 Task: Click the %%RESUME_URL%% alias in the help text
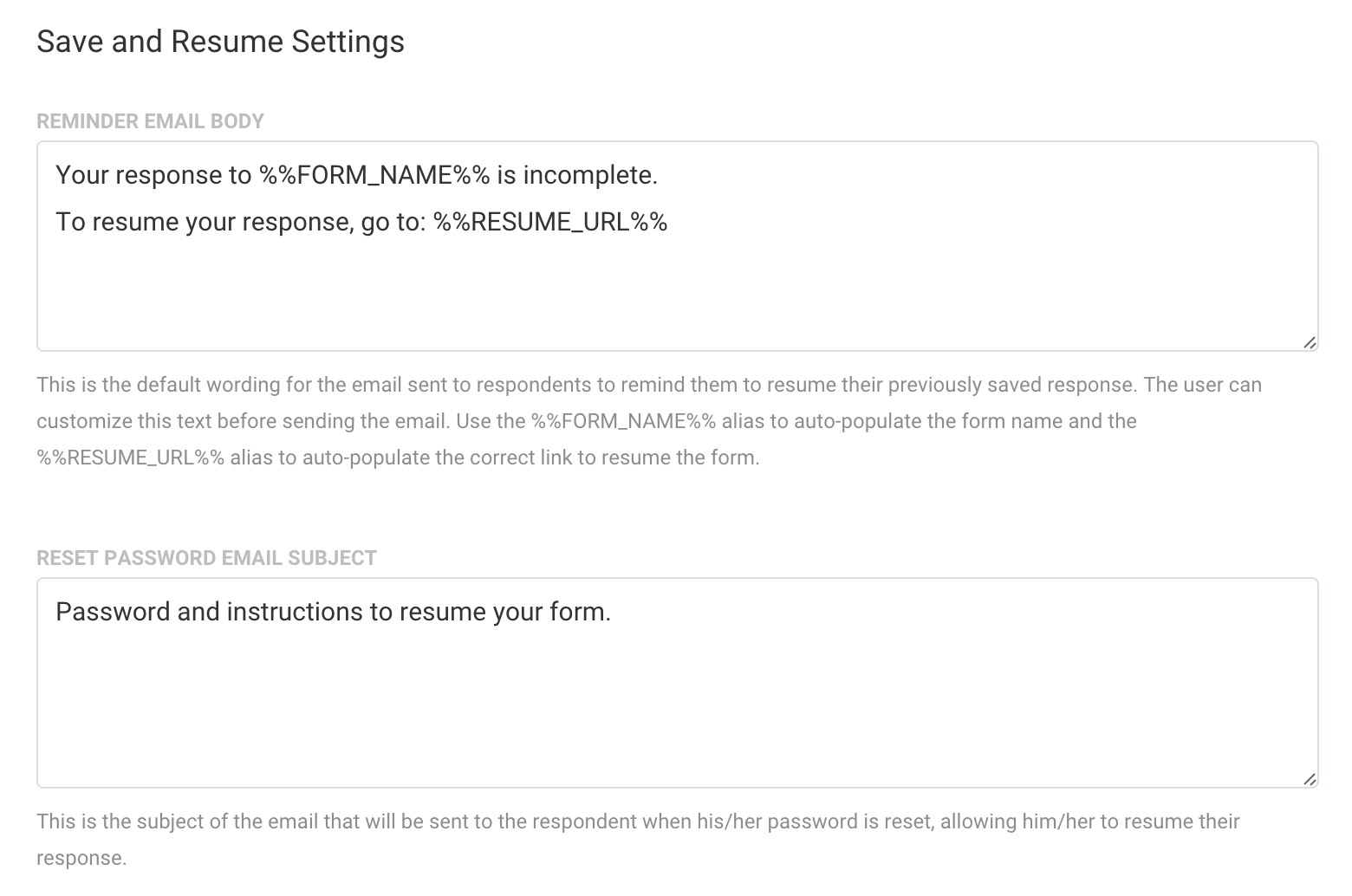pos(130,458)
